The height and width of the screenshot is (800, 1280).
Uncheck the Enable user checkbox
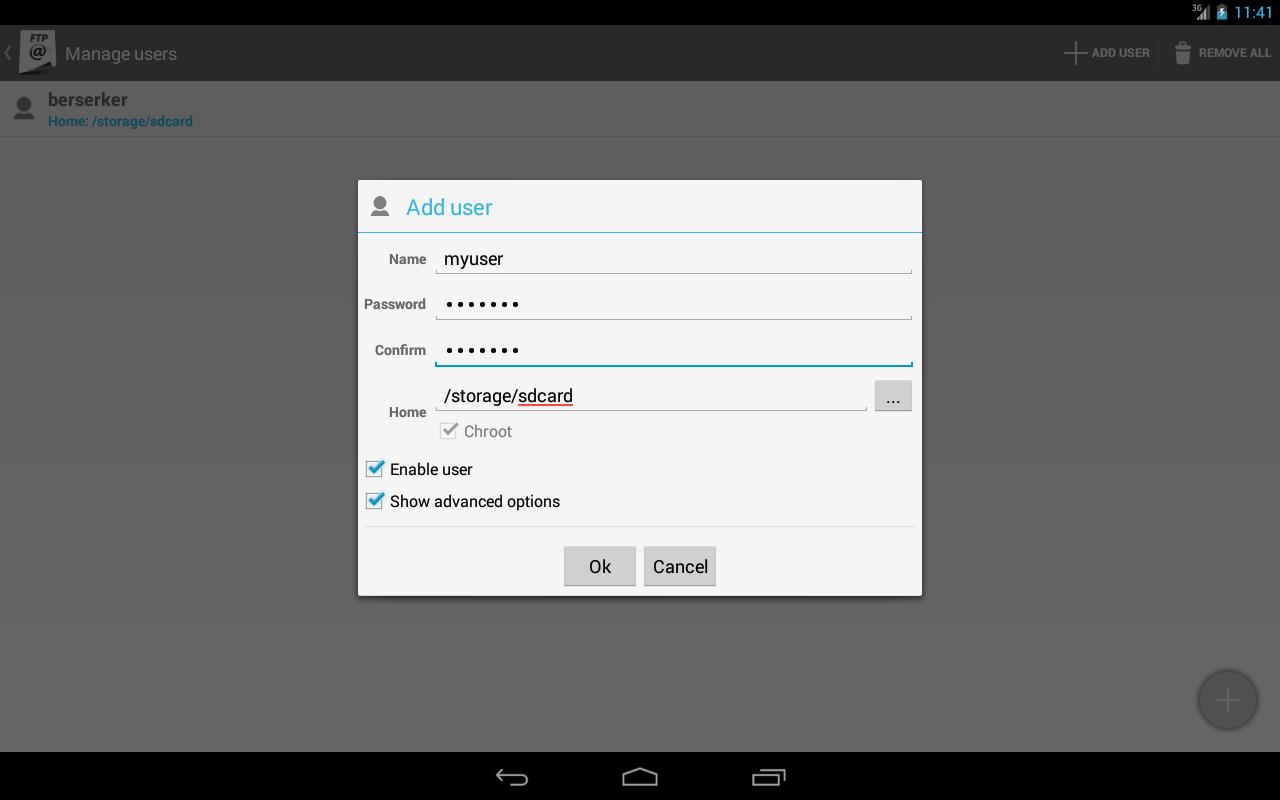click(375, 469)
